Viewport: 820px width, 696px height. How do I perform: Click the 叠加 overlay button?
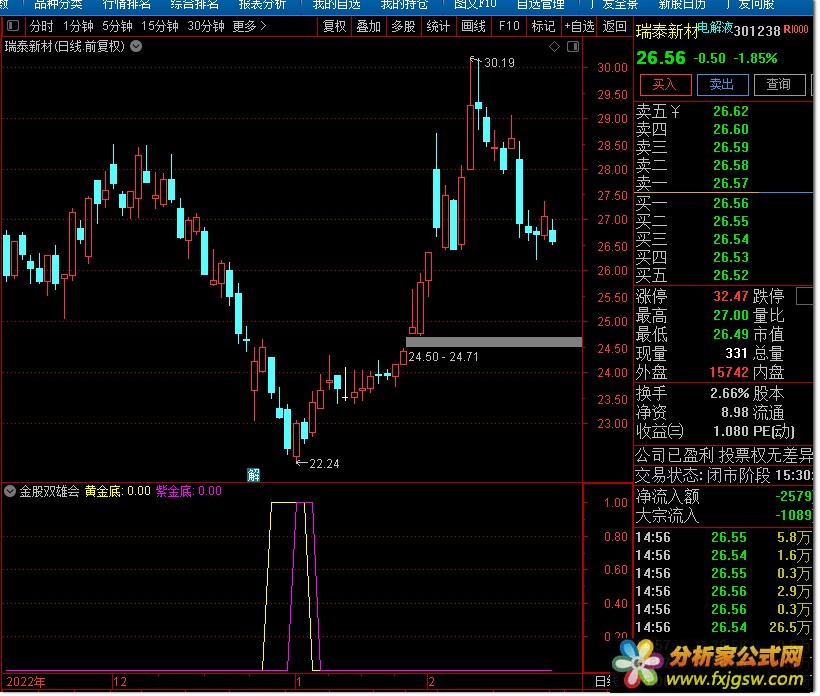point(369,26)
